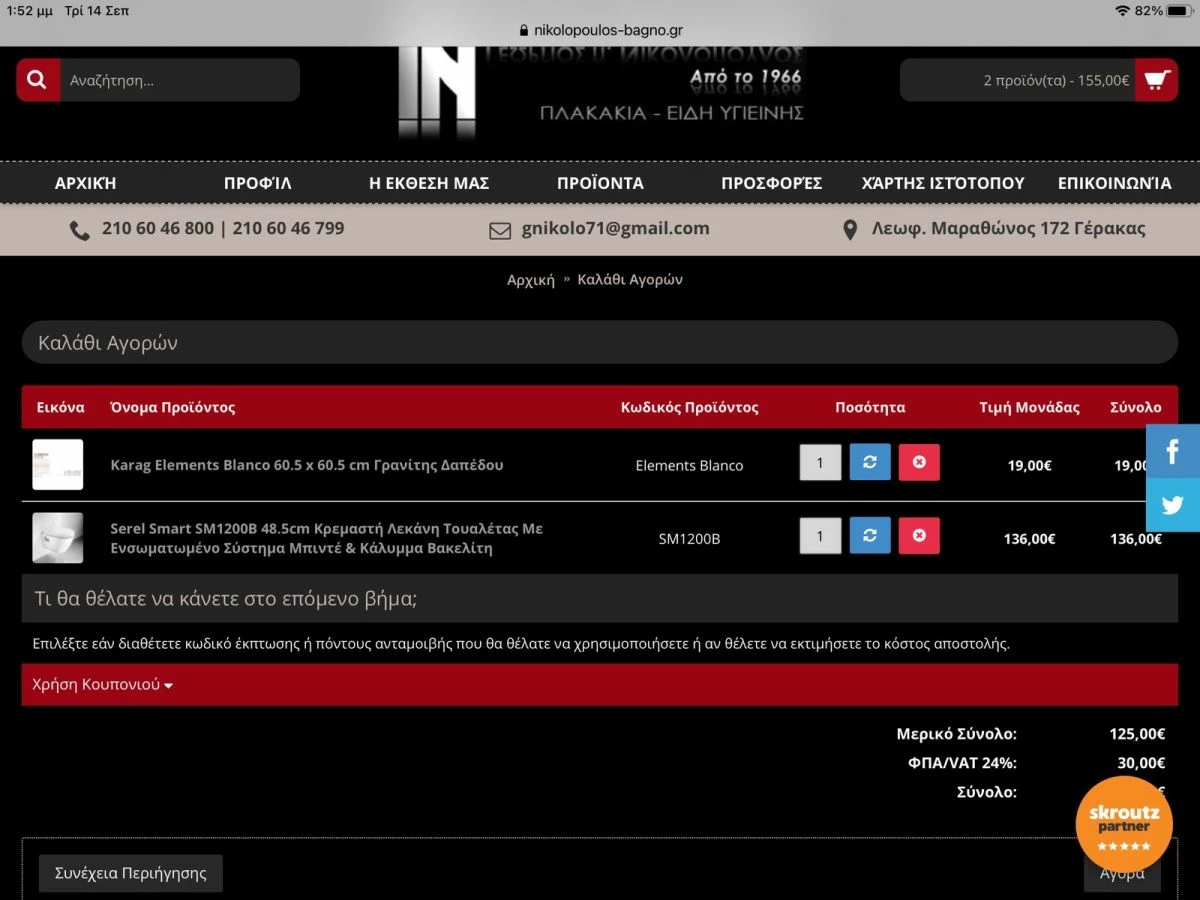Viewport: 1200px width, 900px height.
Task: Refresh quantity for Karag Elements Blanco
Action: tap(870, 463)
